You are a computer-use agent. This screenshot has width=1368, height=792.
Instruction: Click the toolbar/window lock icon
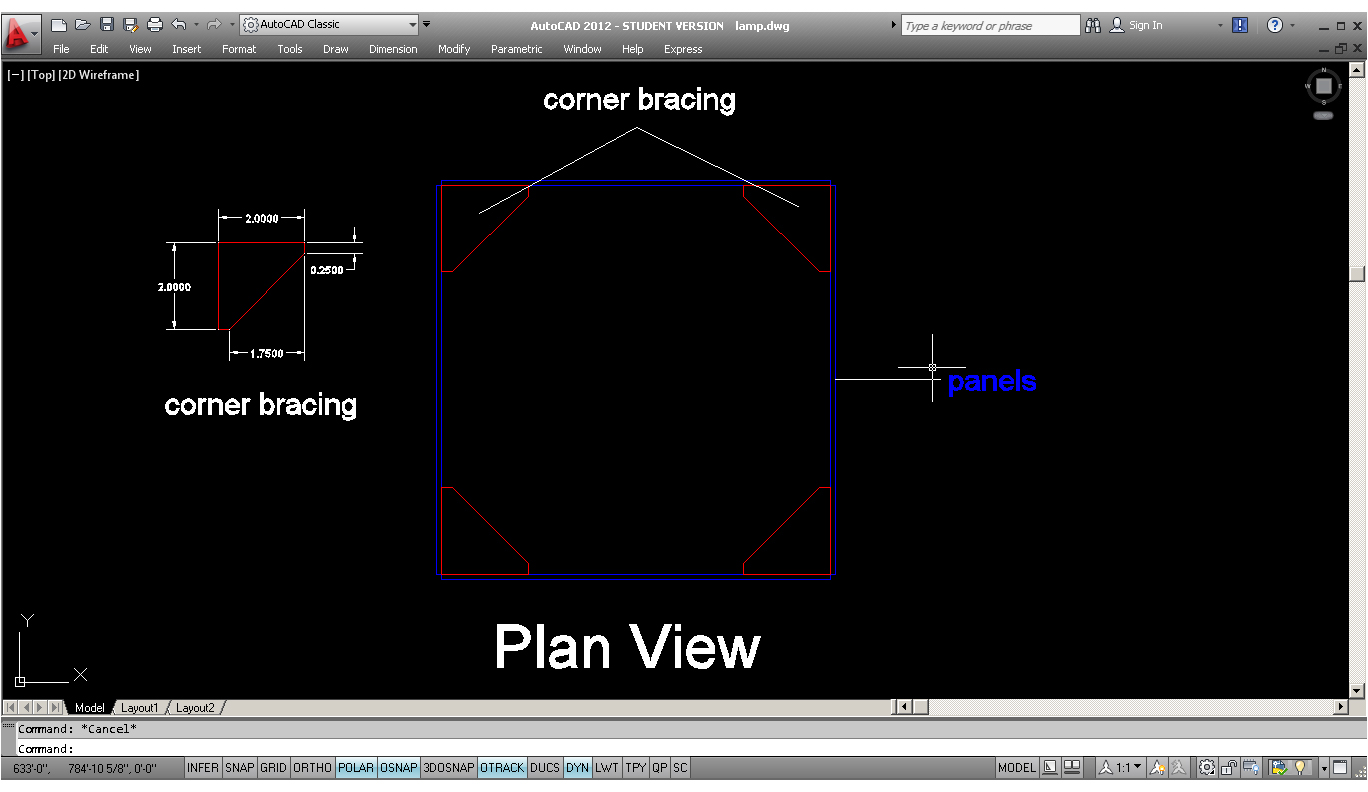[x=1229, y=768]
